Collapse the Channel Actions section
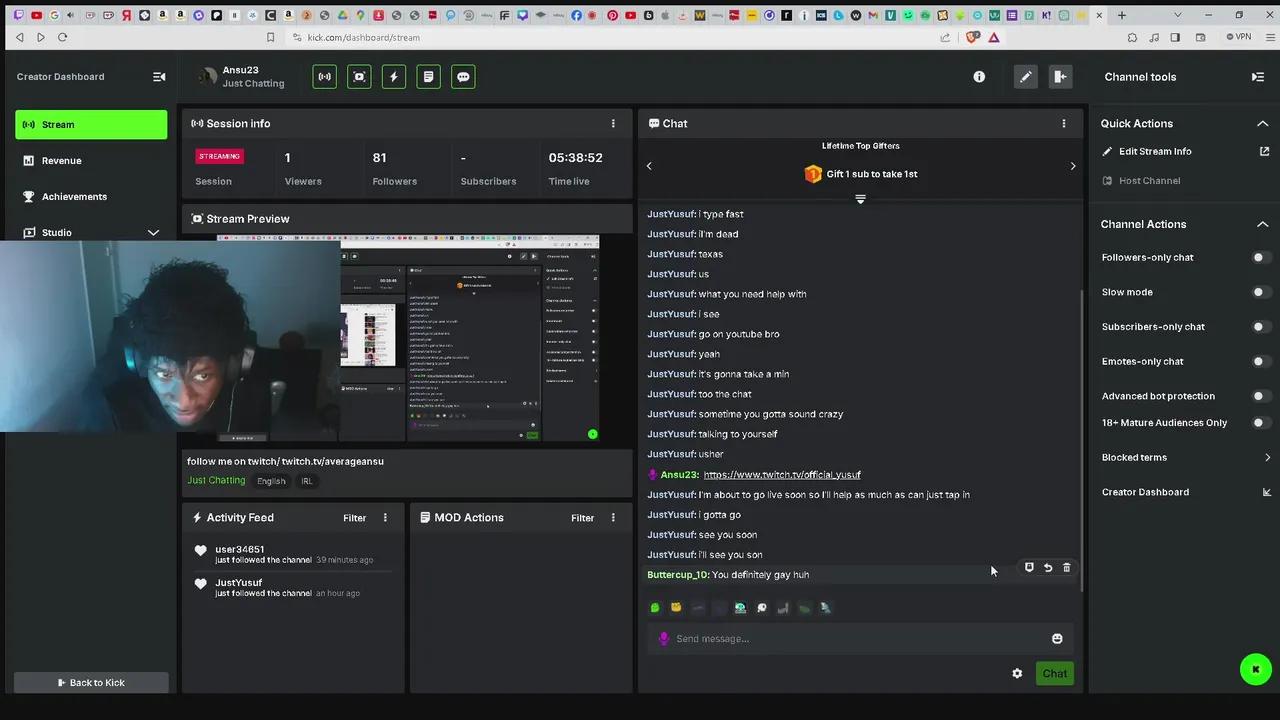This screenshot has width=1280, height=720. coord(1262,224)
